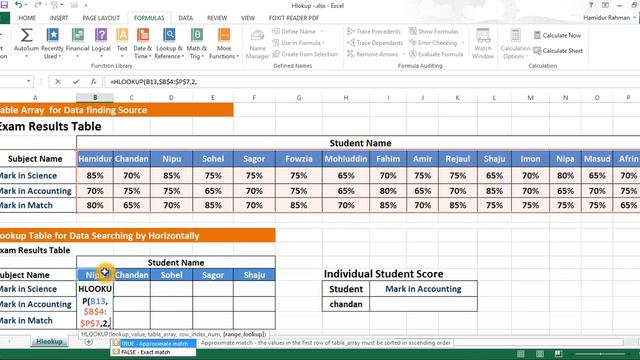Click Calculate Sheet

pos(558,51)
